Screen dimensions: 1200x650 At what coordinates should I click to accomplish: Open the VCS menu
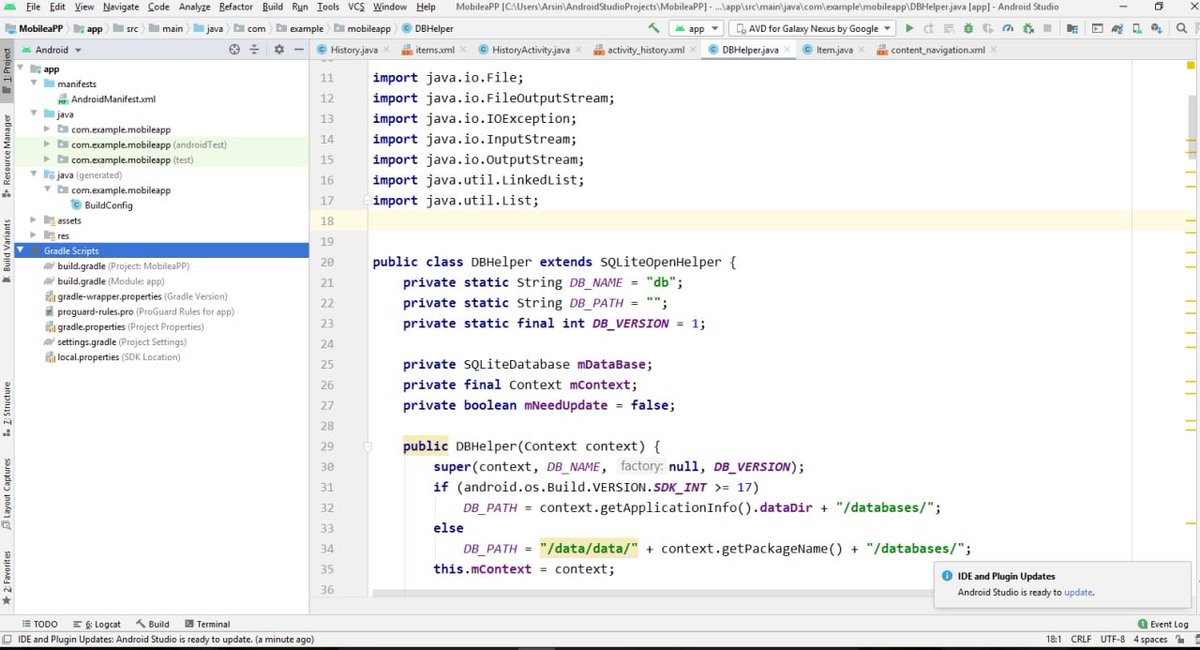tap(356, 7)
